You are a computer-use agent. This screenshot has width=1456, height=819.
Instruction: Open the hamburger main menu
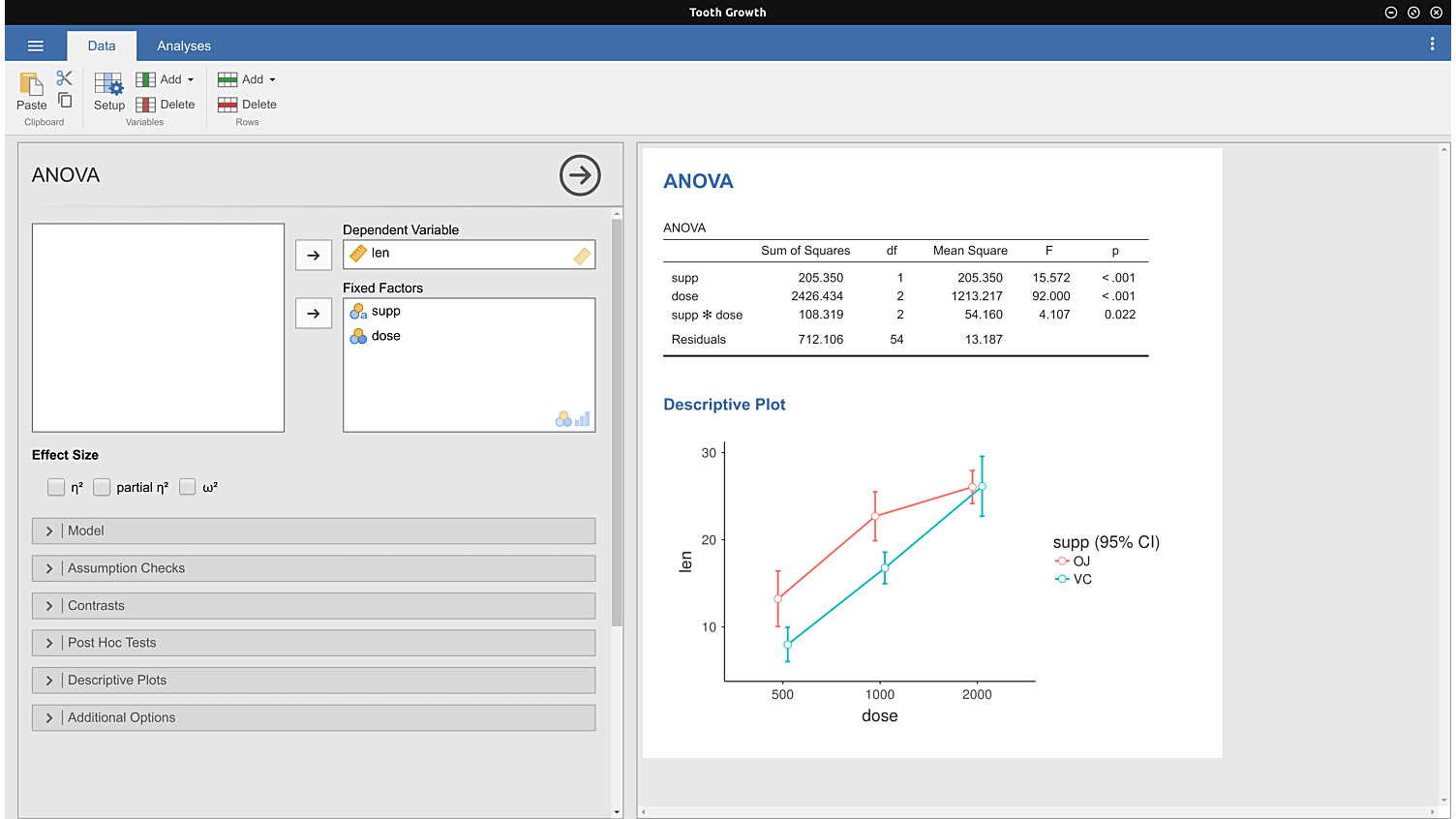point(36,45)
